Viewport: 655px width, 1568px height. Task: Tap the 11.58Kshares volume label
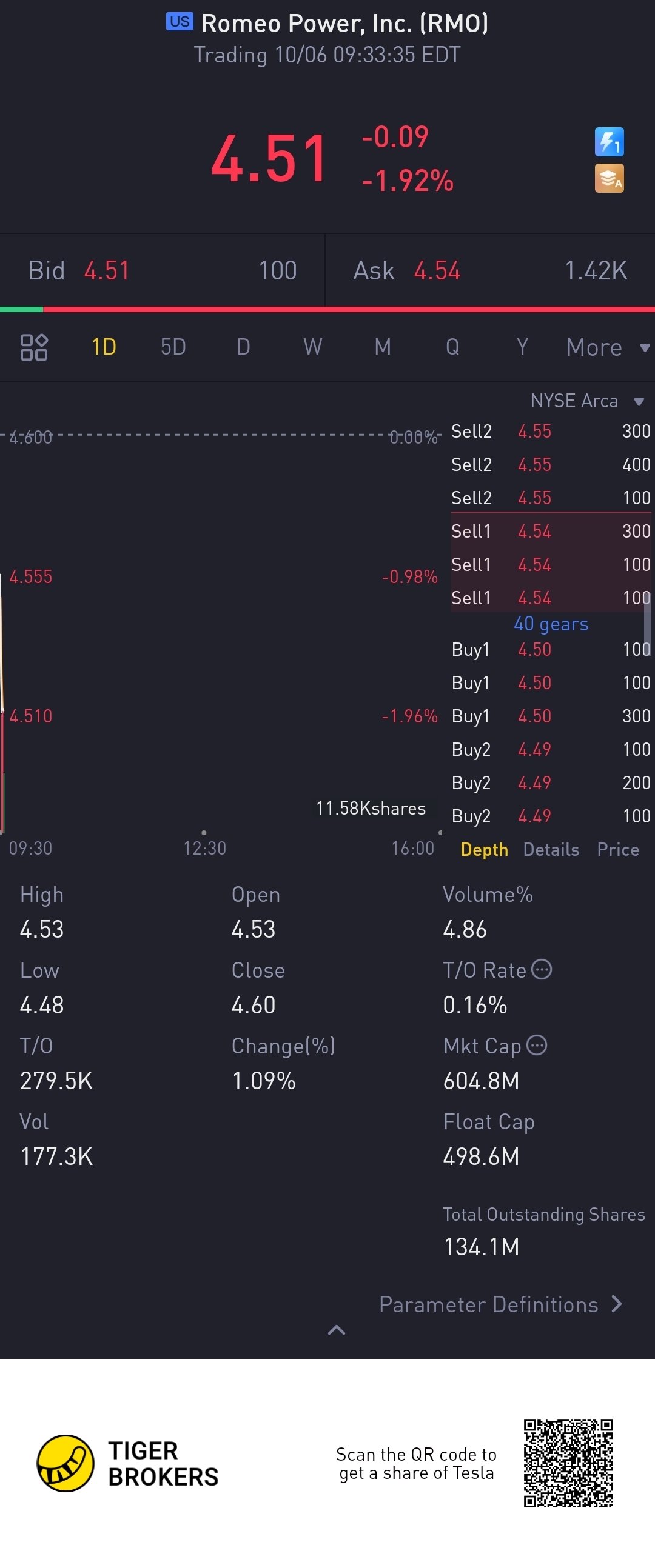click(x=371, y=809)
